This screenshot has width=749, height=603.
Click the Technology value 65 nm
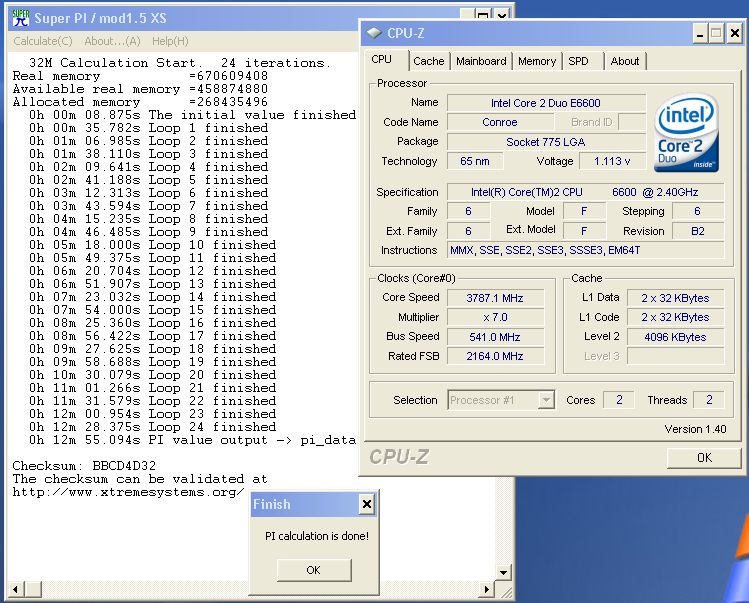475,161
